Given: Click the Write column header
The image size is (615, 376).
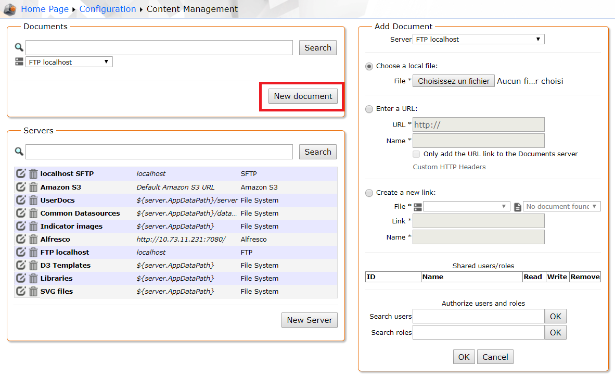Looking at the screenshot, I should pyautogui.click(x=557, y=277).
